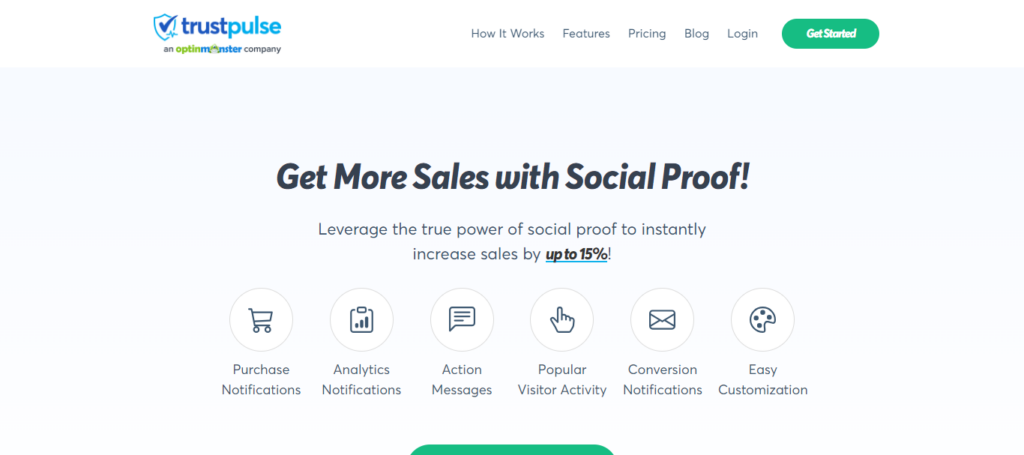This screenshot has width=1024, height=455.
Task: Visit the Blog from the navigation
Action: (697, 33)
